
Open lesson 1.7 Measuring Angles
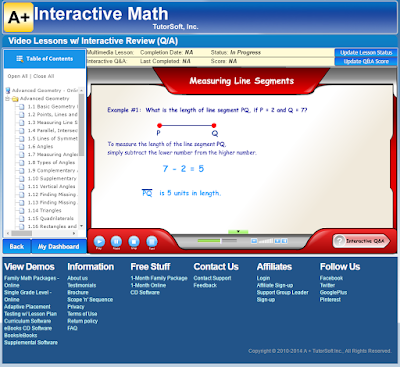point(53,155)
